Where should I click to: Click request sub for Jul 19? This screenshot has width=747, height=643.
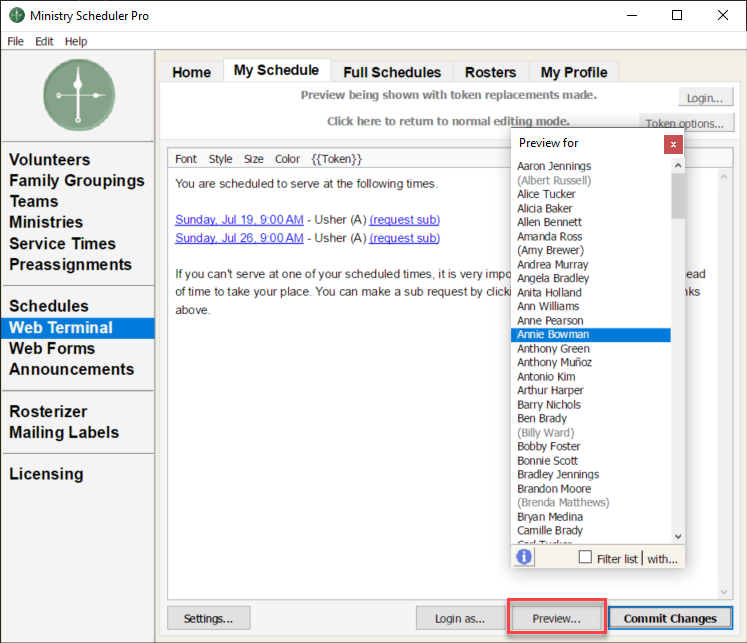[x=404, y=220]
